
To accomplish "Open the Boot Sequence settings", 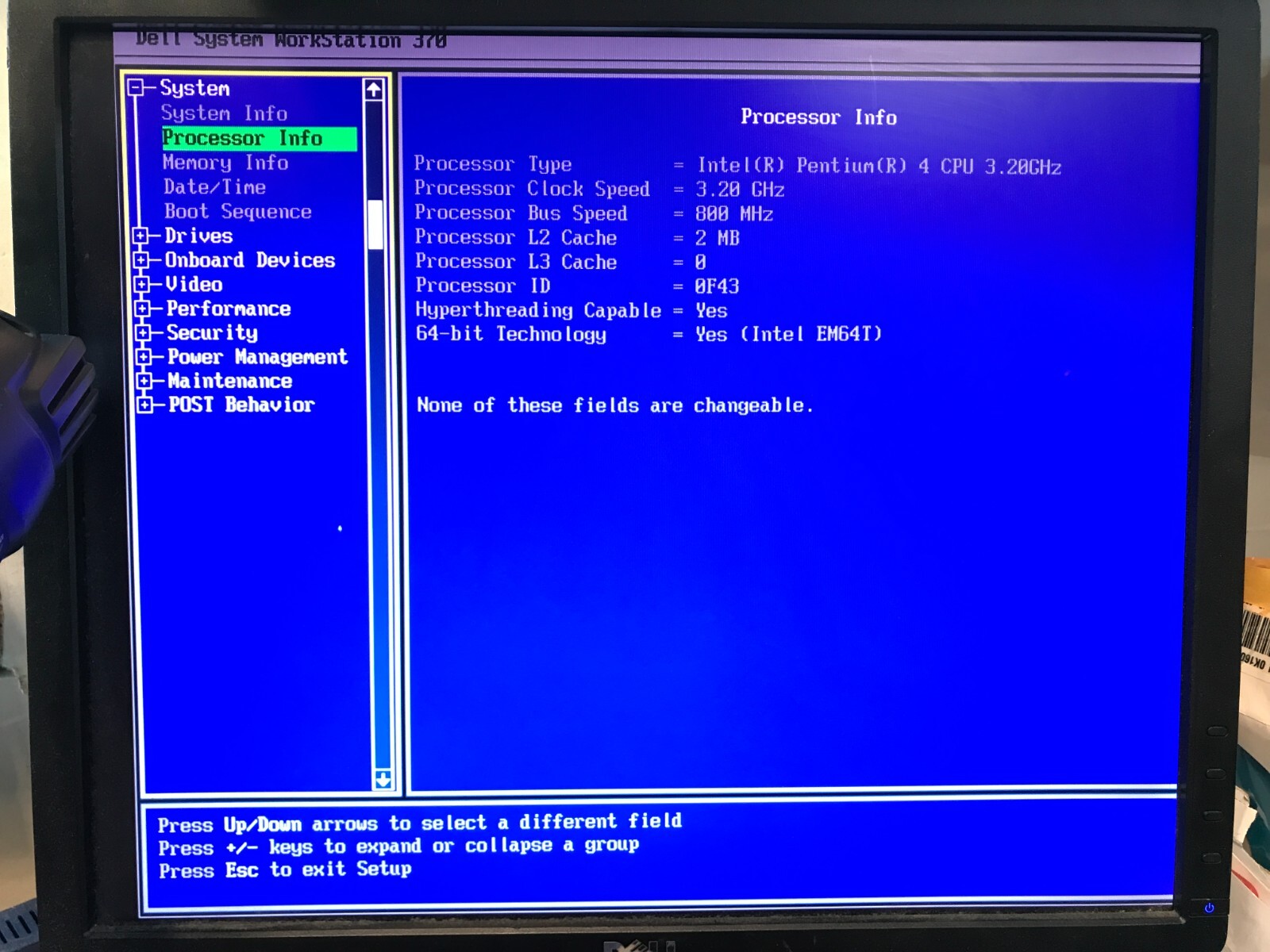I will tap(236, 211).
